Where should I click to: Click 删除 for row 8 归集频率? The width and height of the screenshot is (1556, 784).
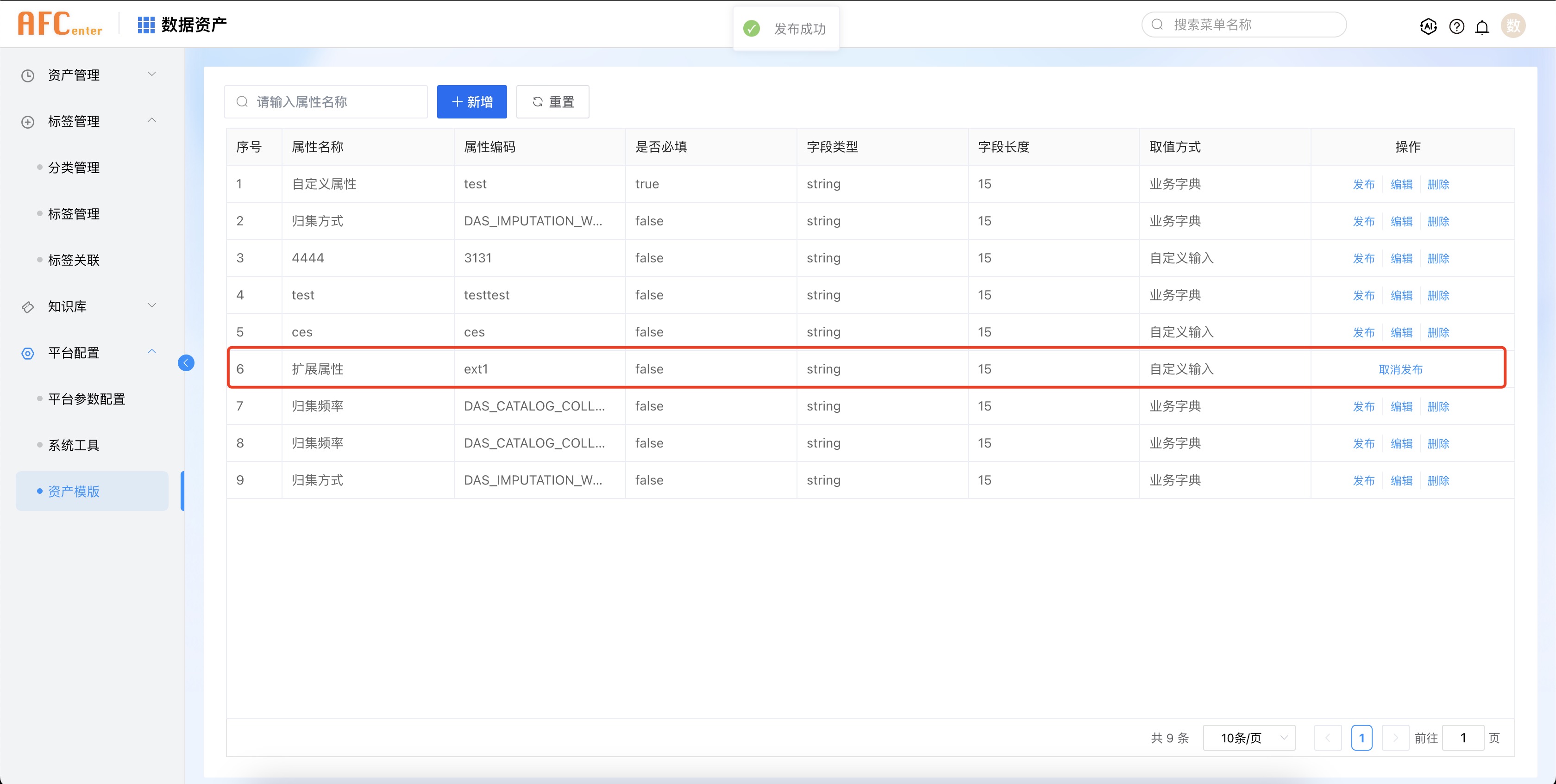coord(1438,443)
